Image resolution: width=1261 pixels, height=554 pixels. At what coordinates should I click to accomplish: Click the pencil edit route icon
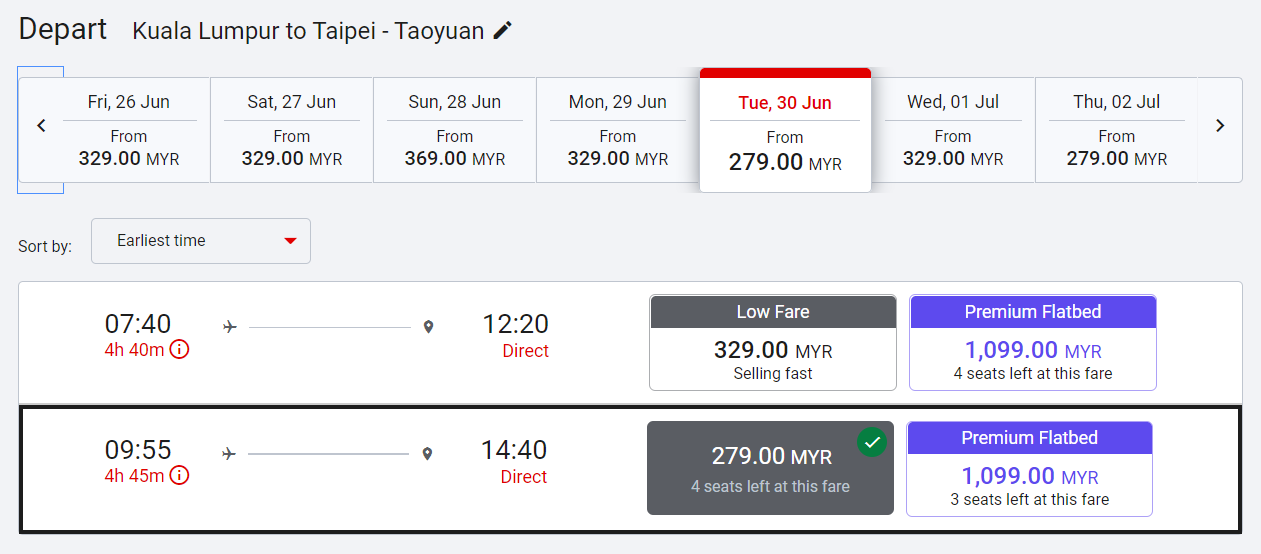pos(502,31)
